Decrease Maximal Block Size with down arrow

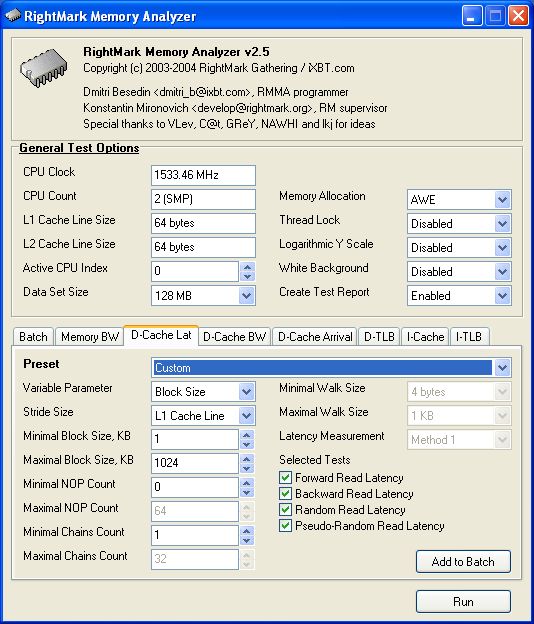pyautogui.click(x=247, y=468)
